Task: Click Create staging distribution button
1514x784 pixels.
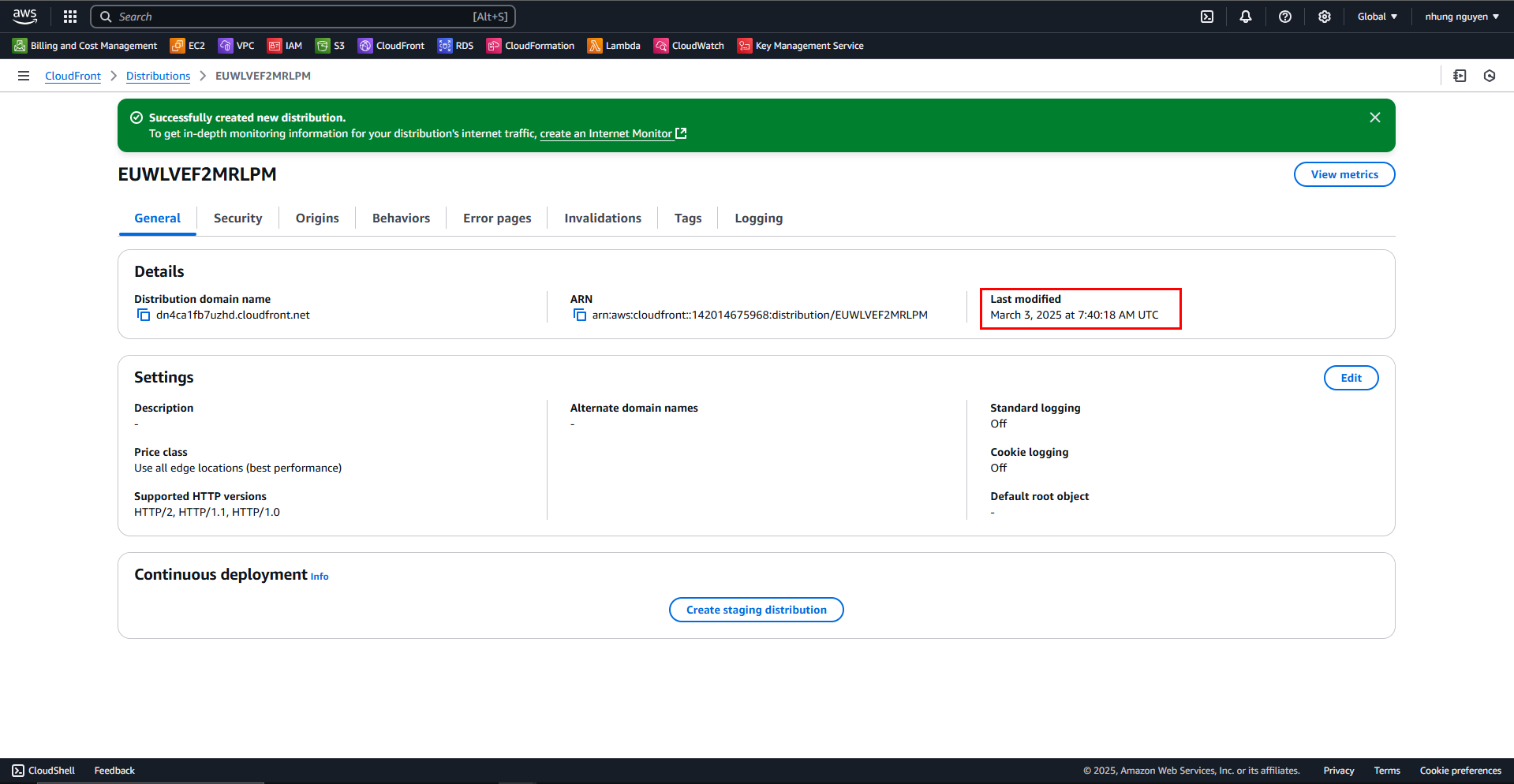Action: coord(757,610)
